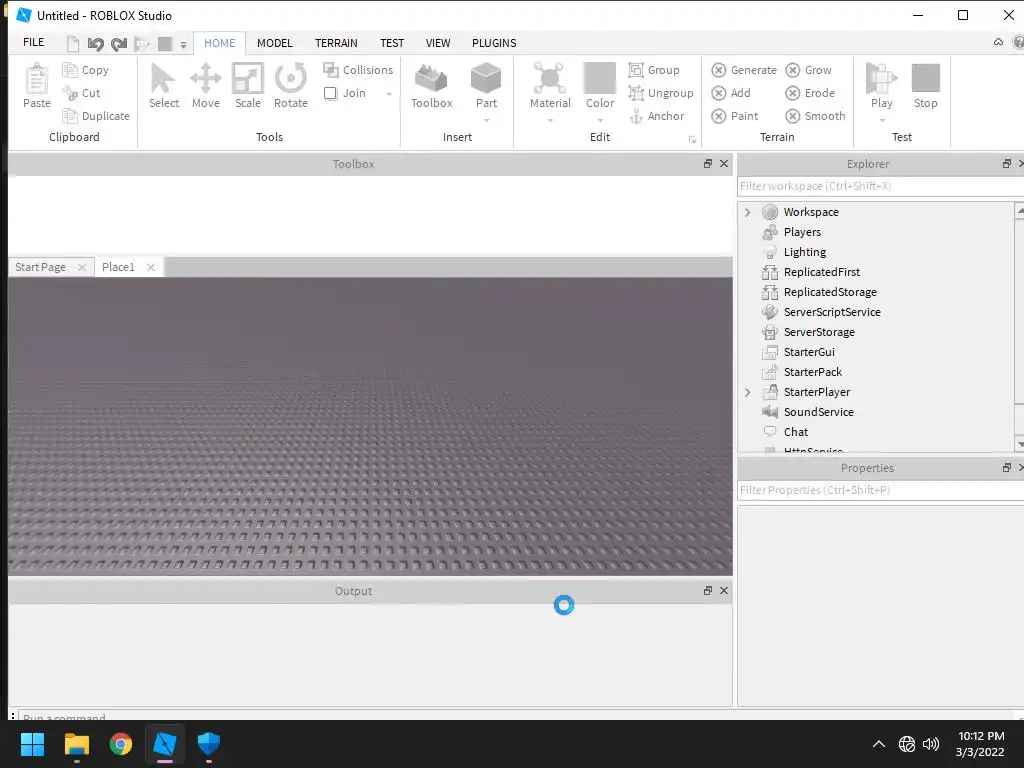Open the Toolbox from the ribbon
Viewport: 1024px width, 768px height.
pyautogui.click(x=431, y=86)
